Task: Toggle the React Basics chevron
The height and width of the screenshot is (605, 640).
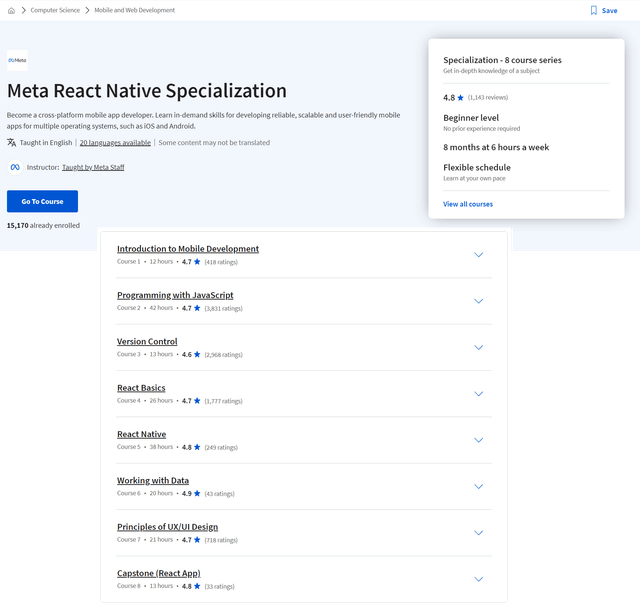Action: (478, 394)
